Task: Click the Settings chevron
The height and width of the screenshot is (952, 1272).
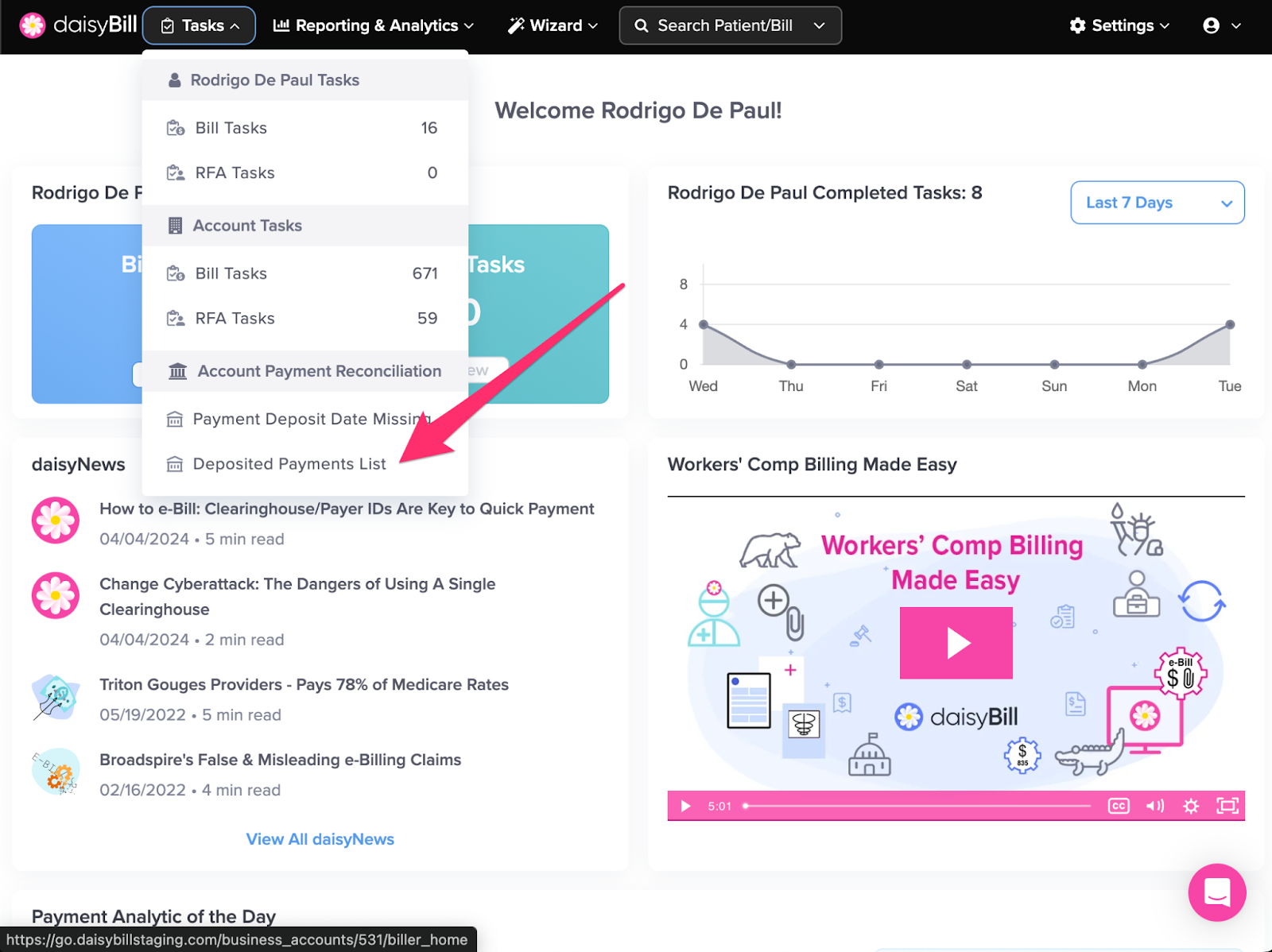Action: coord(1165,26)
